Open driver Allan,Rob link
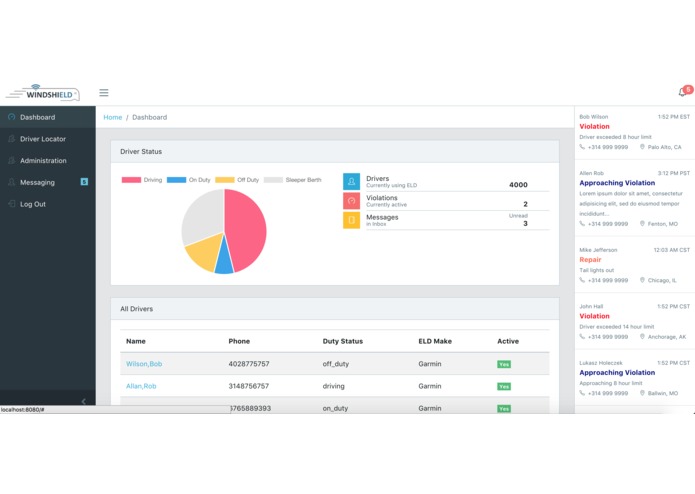 pos(141,386)
